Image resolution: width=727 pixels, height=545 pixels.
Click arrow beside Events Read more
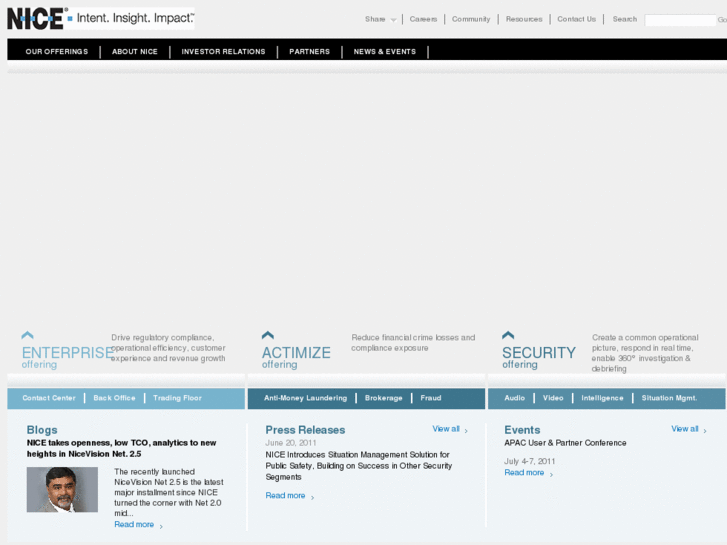tap(551, 474)
